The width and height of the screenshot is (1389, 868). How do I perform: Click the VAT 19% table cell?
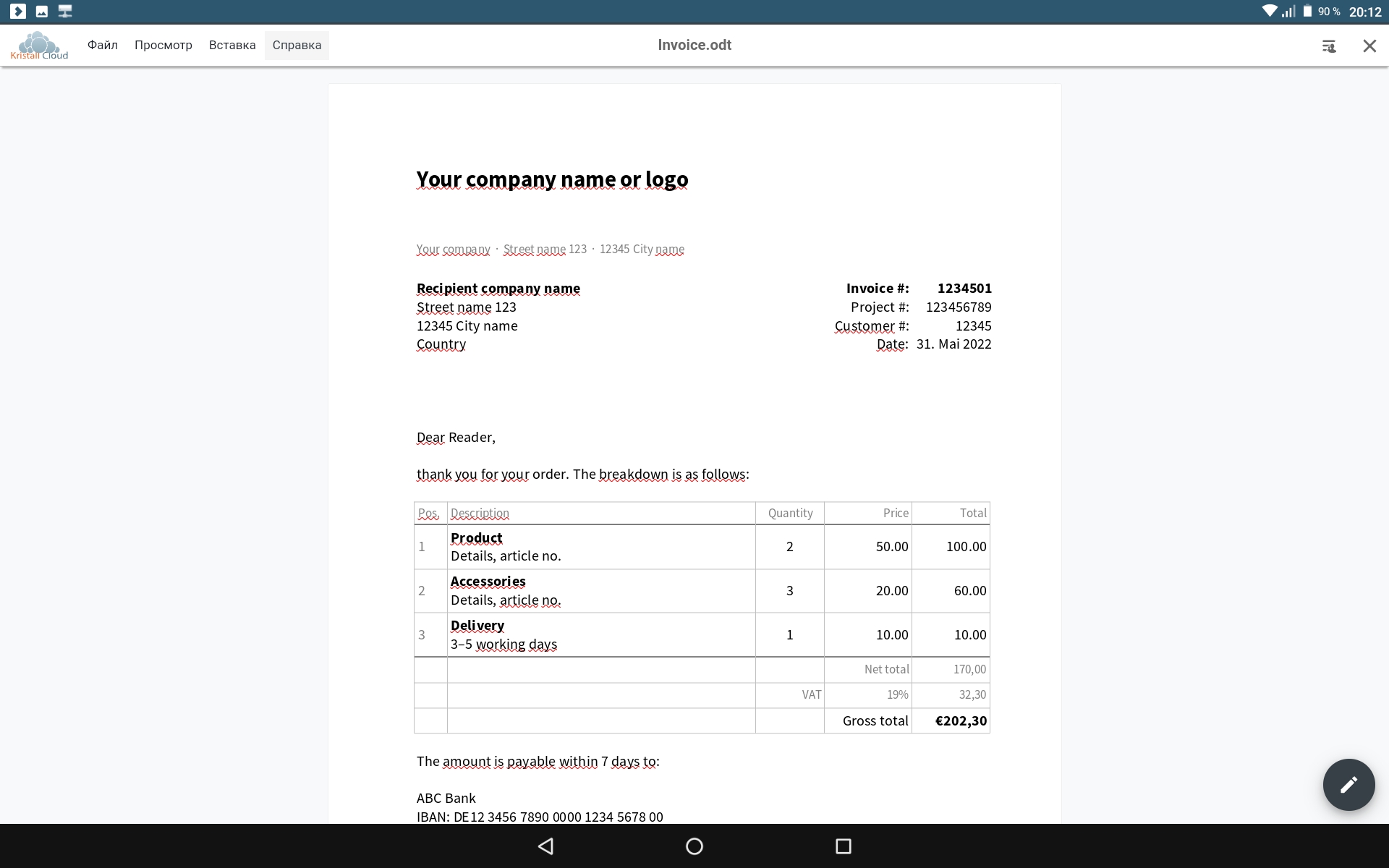(897, 695)
